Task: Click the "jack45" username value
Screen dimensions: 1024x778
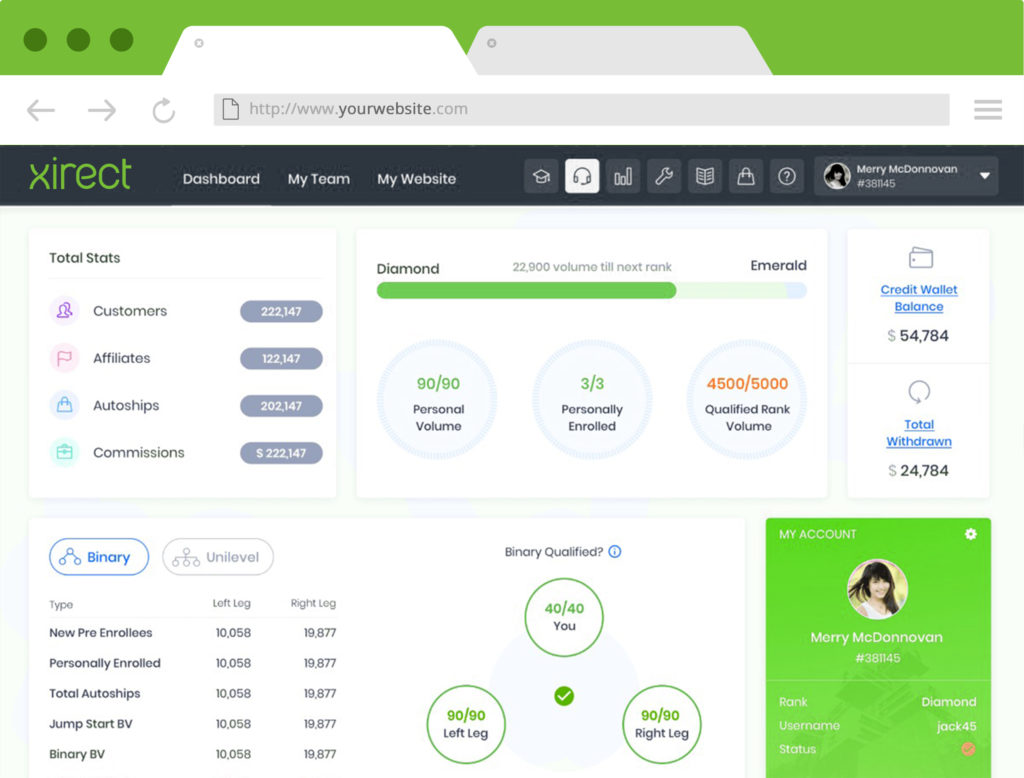Action: point(956,726)
